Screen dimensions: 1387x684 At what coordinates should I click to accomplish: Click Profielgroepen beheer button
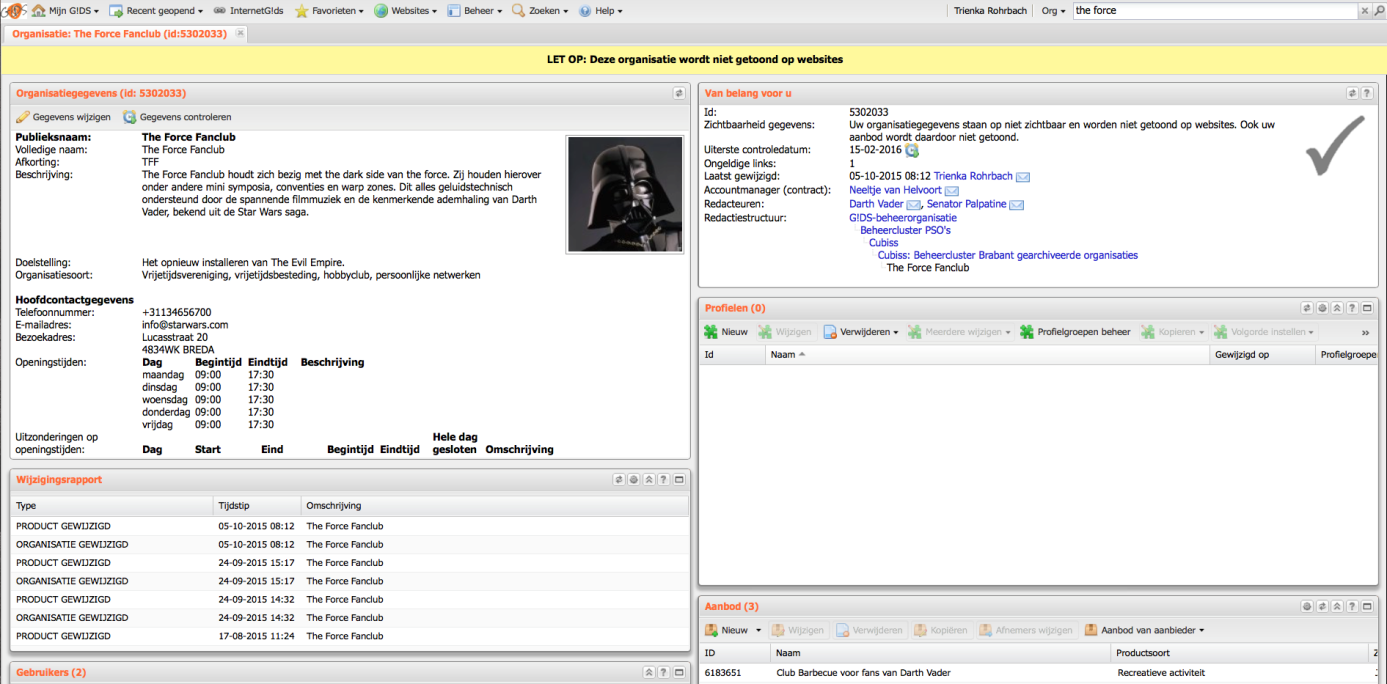coord(1075,332)
